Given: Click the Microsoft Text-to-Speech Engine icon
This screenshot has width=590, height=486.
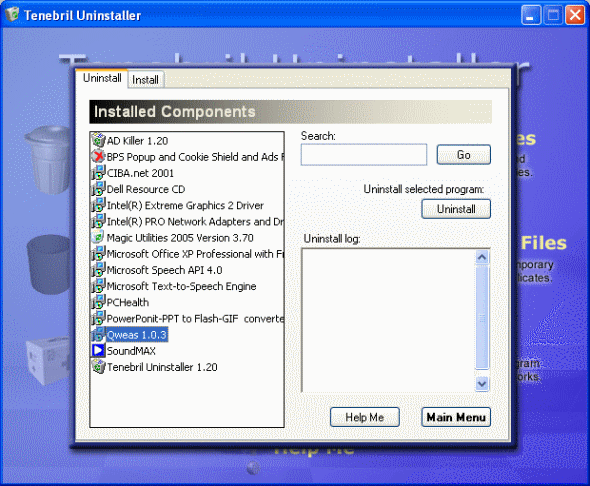Looking at the screenshot, I should click(x=98, y=286).
